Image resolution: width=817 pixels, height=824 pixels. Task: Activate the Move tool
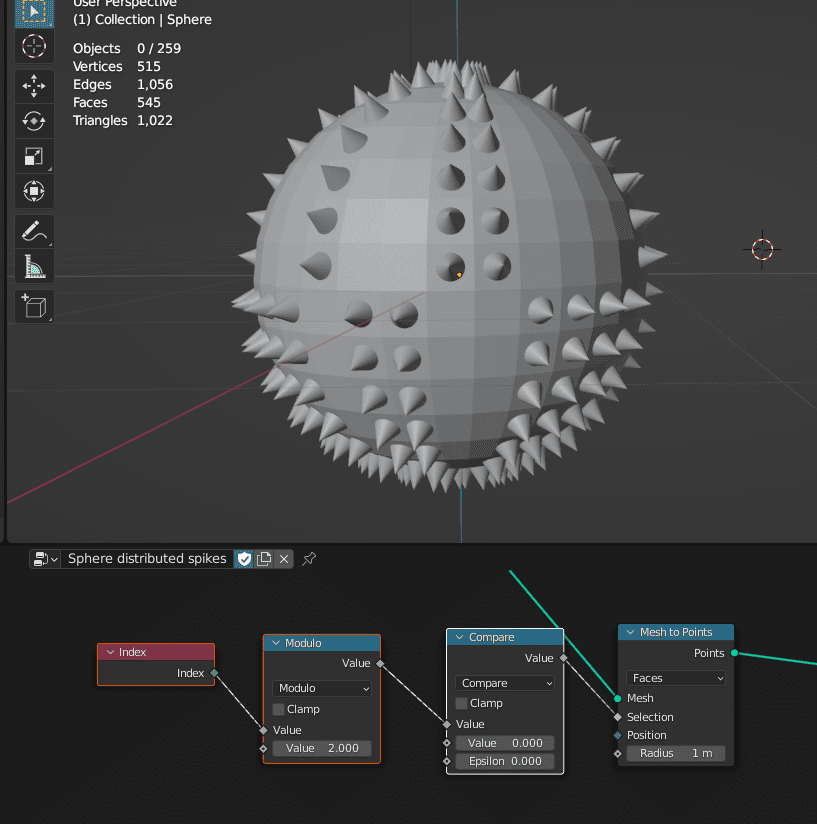pyautogui.click(x=34, y=86)
